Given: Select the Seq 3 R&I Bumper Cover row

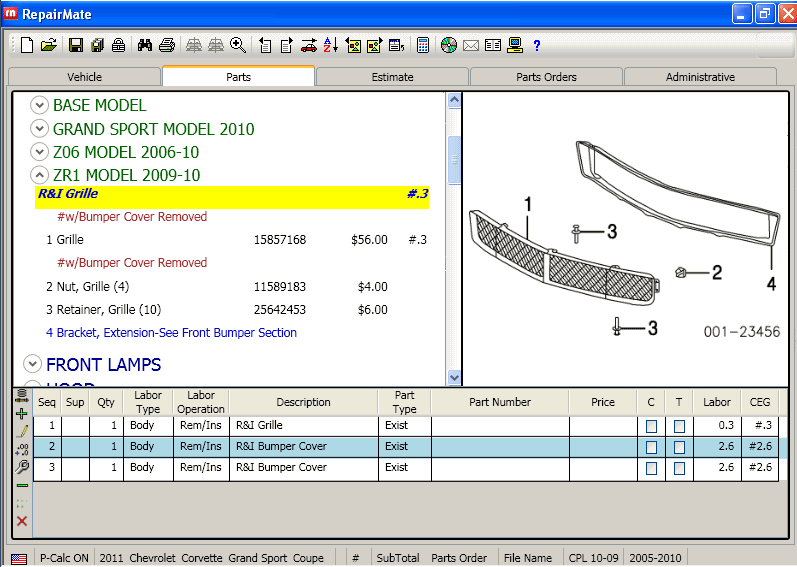Looking at the screenshot, I should [406, 468].
